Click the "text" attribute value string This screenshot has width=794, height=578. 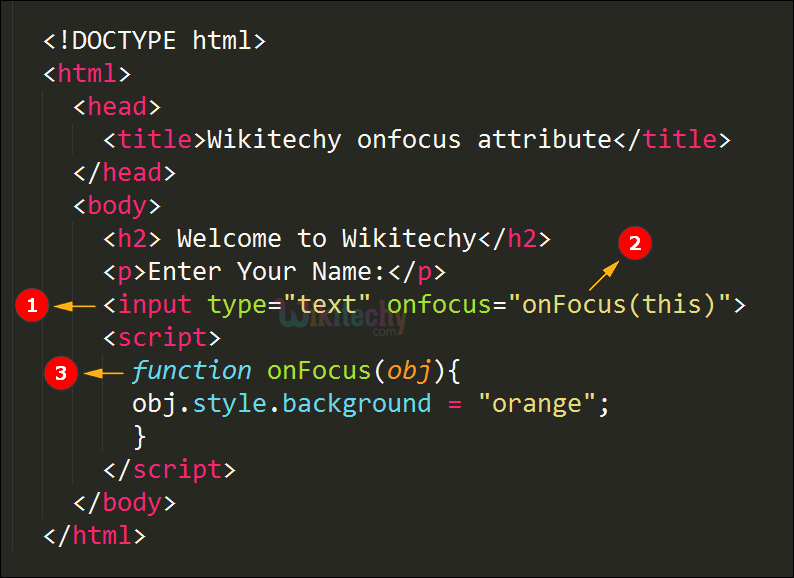tap(327, 304)
